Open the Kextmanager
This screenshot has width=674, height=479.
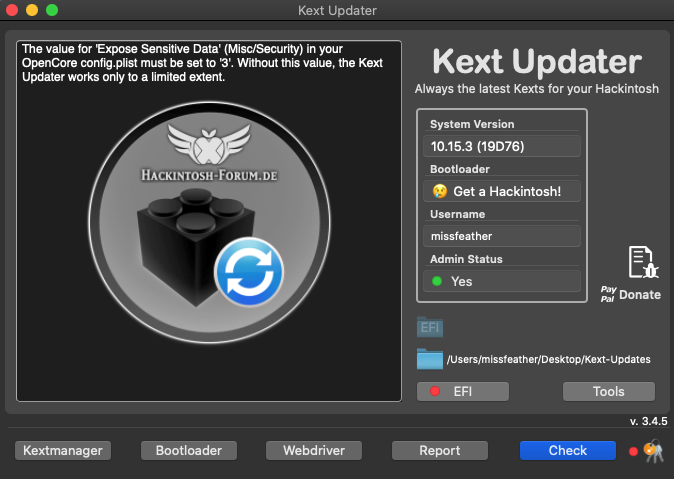63,450
